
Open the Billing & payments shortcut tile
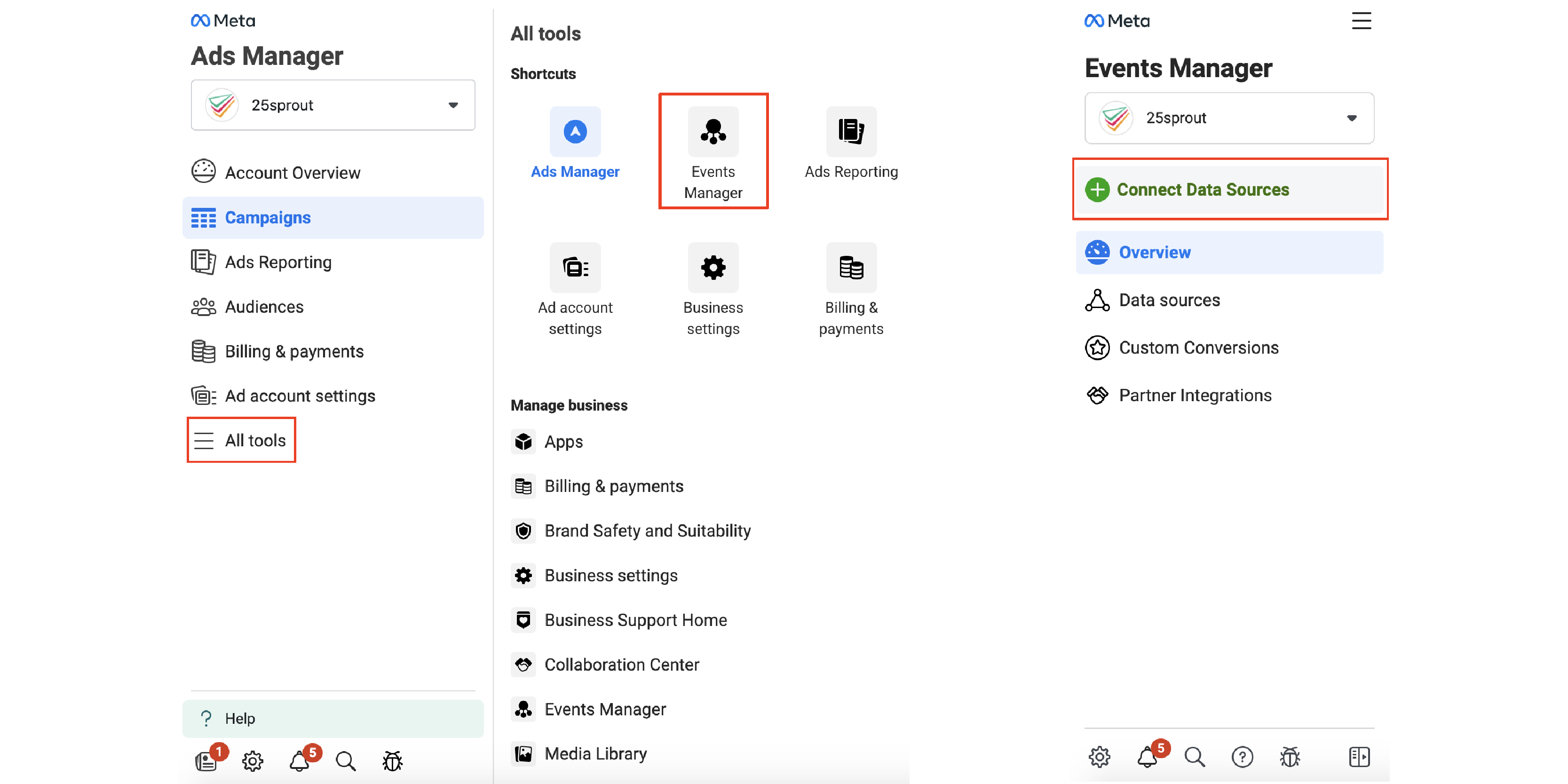tap(851, 290)
